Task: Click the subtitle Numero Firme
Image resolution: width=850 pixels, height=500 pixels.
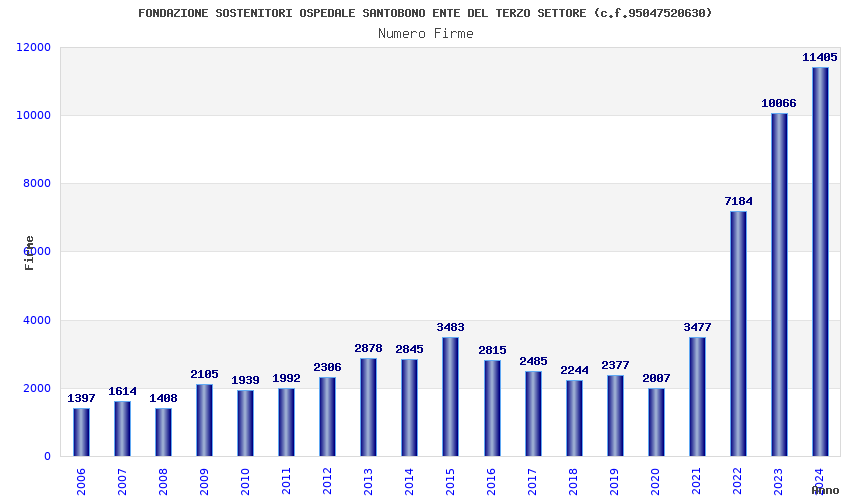Action: (x=426, y=34)
